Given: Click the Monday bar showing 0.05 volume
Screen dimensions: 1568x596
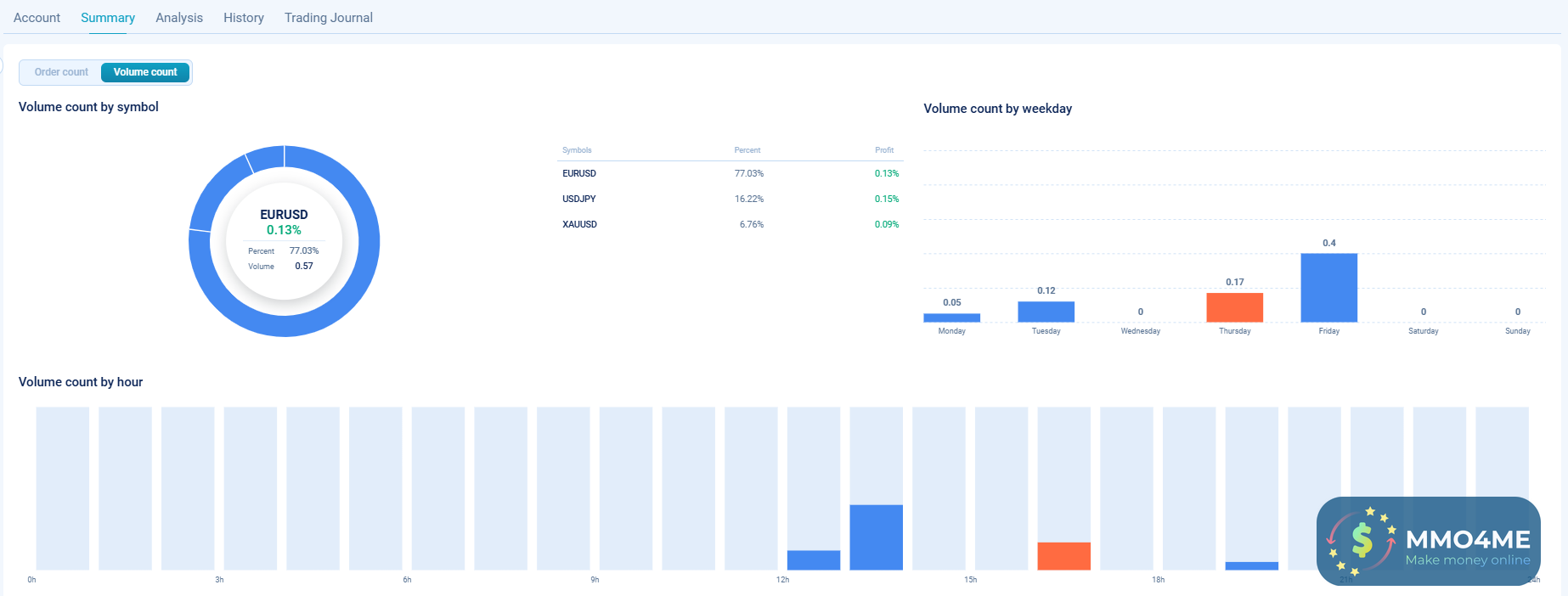Looking at the screenshot, I should point(951,318).
